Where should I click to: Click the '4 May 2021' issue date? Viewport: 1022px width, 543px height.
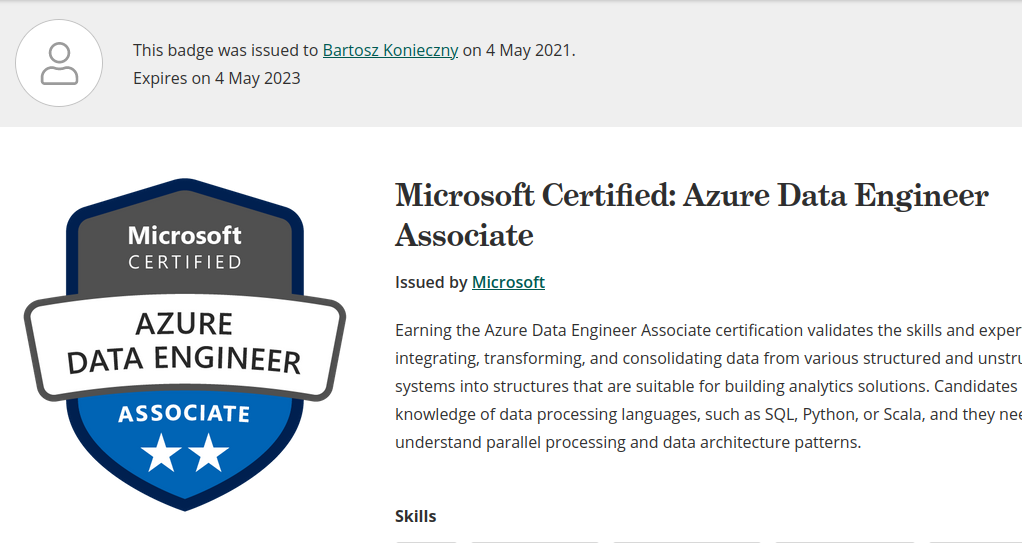(529, 50)
